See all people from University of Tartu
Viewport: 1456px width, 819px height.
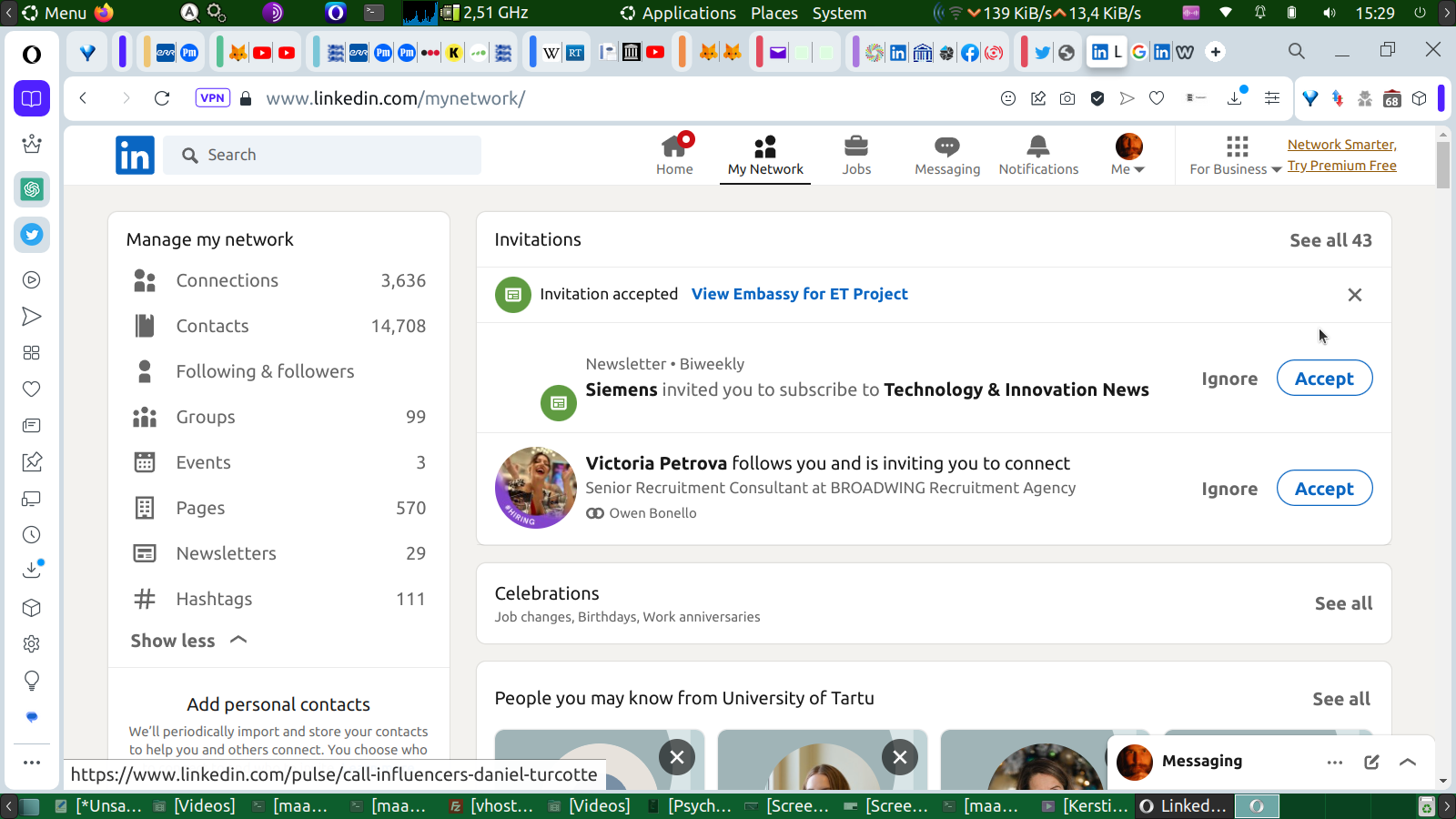click(1341, 699)
